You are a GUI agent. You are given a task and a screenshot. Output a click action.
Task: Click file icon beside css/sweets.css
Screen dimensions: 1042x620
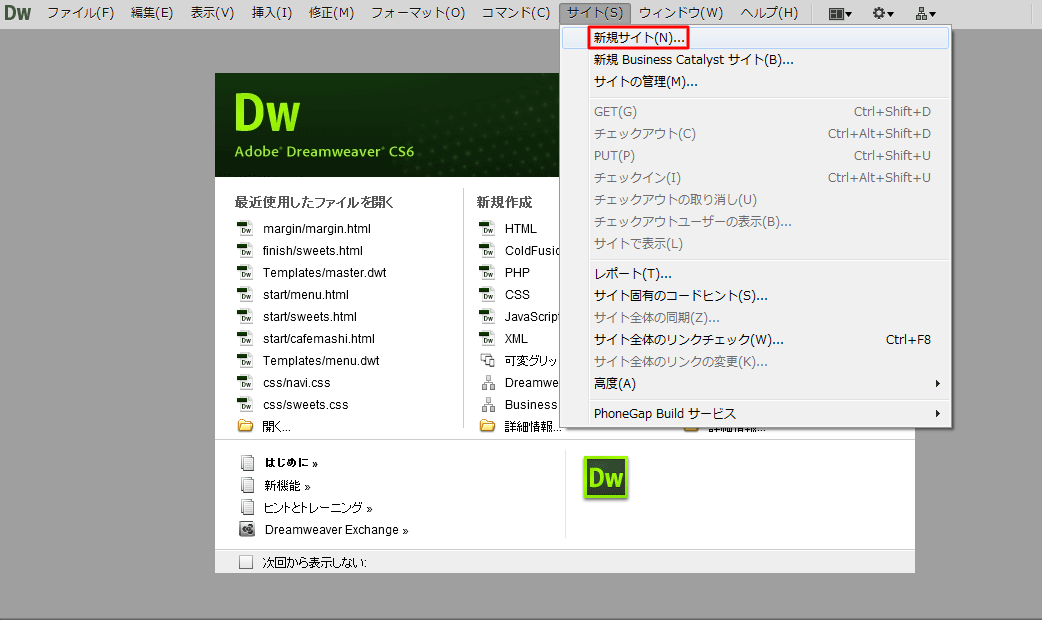point(245,404)
